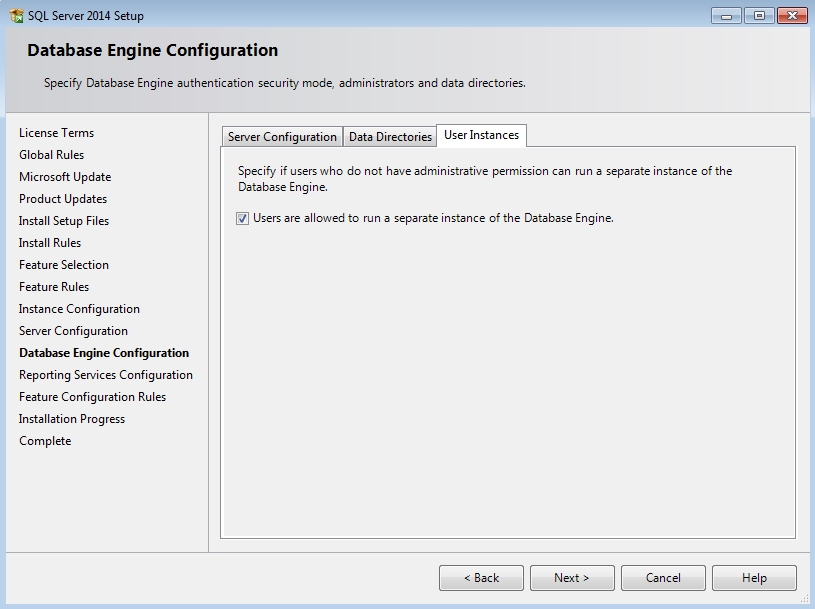Select License Terms in the sidebar
Screen dimensions: 815x609
point(55,132)
